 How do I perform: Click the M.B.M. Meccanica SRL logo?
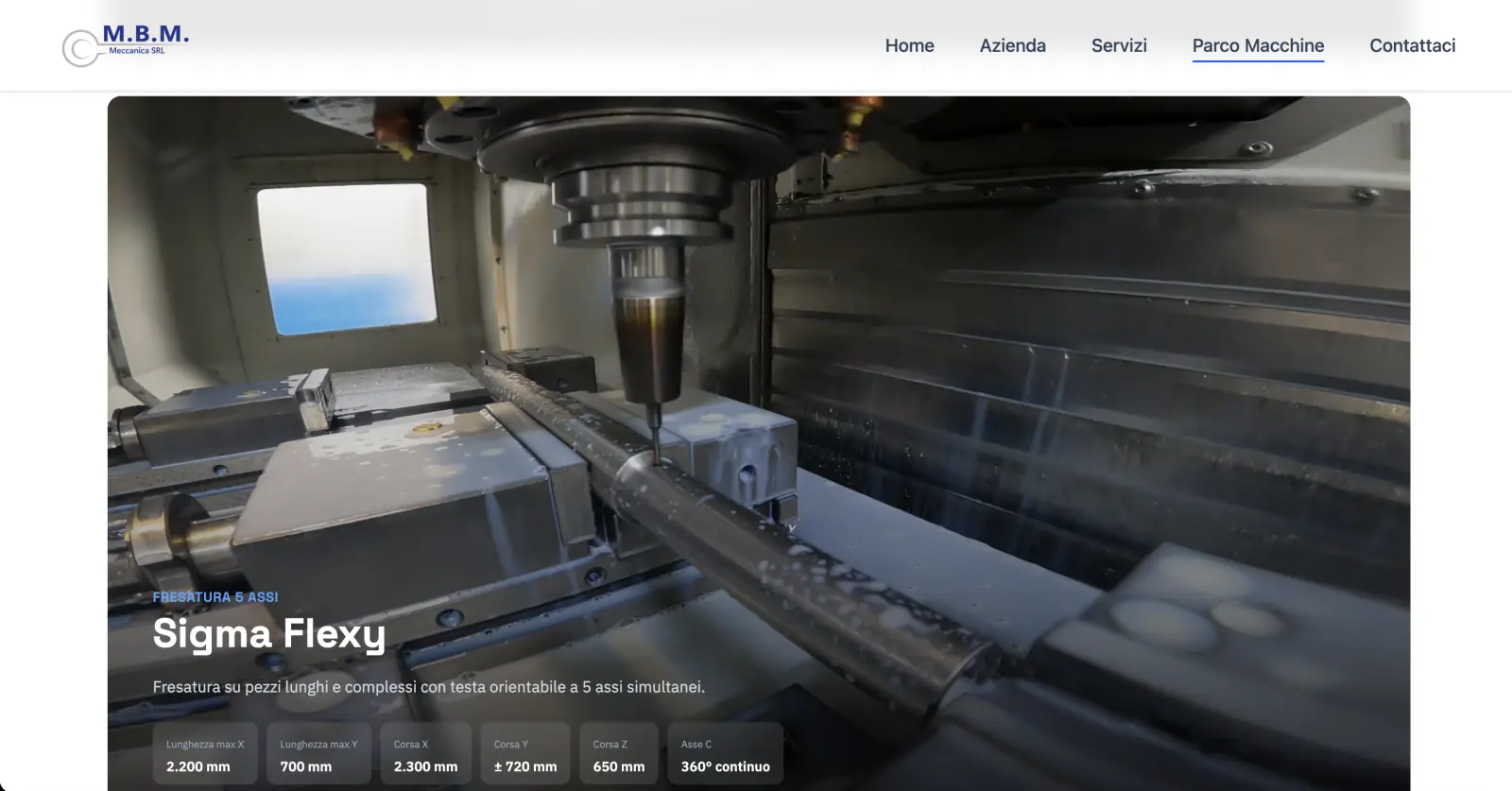pos(126,45)
